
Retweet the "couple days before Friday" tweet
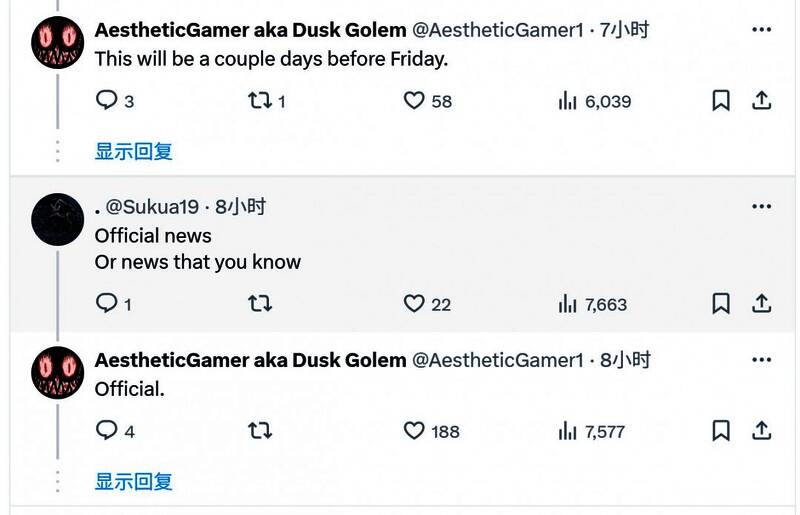click(259, 101)
